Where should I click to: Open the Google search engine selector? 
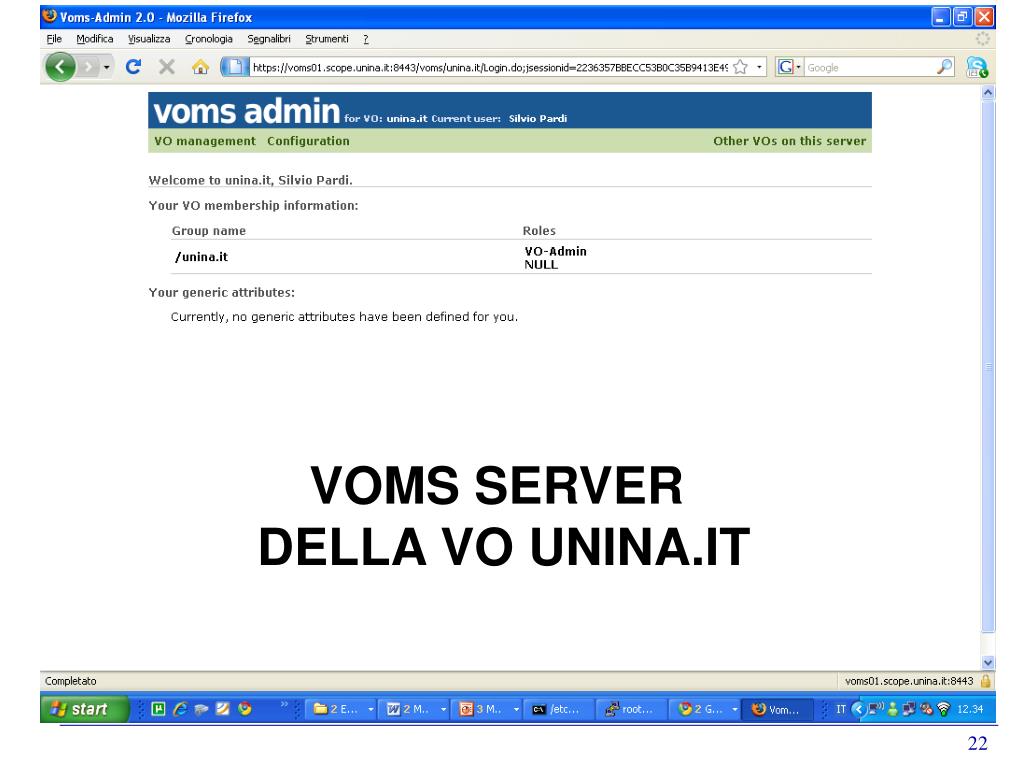[789, 67]
